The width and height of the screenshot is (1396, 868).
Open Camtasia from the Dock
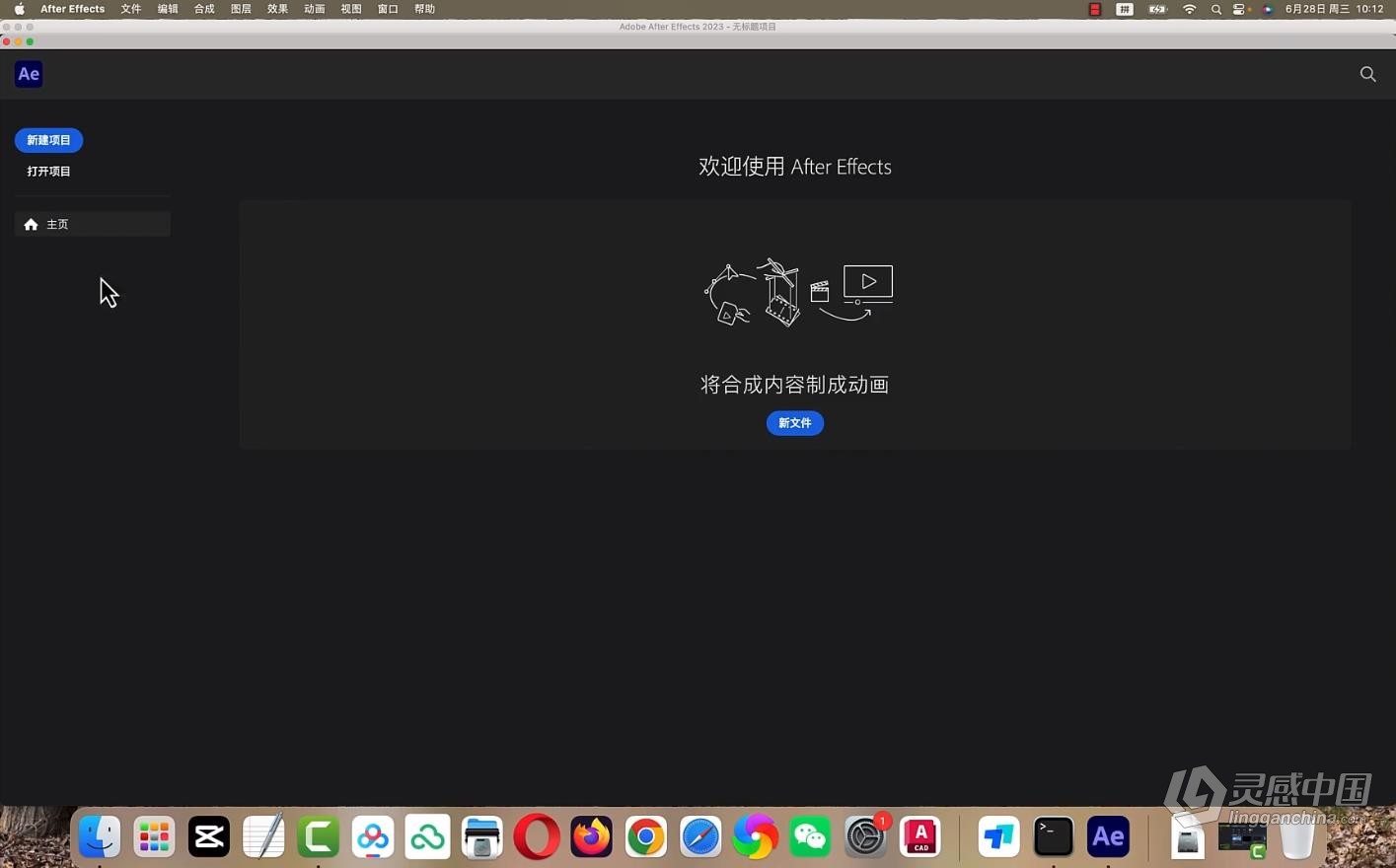coord(318,836)
